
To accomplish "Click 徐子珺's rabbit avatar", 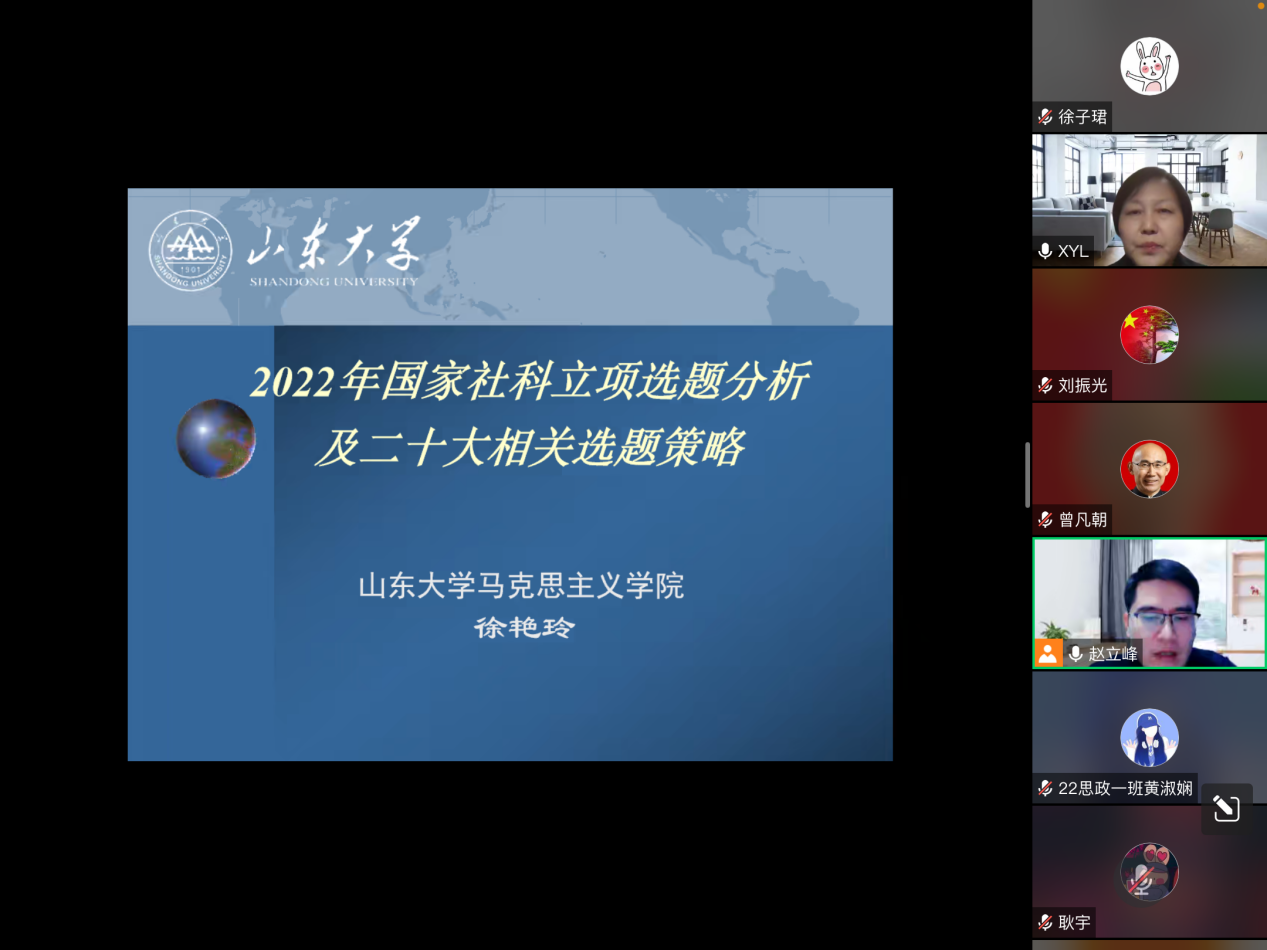I will 1149,66.
